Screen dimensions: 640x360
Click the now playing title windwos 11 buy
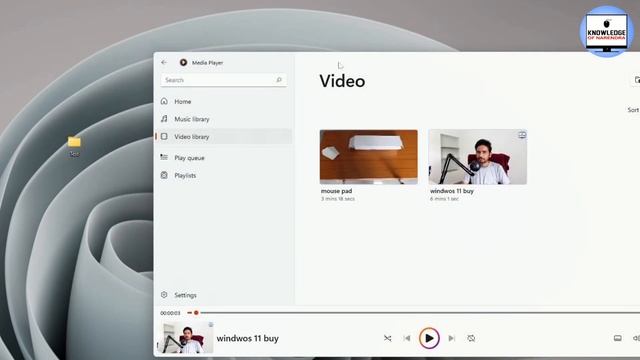[x=248, y=338]
